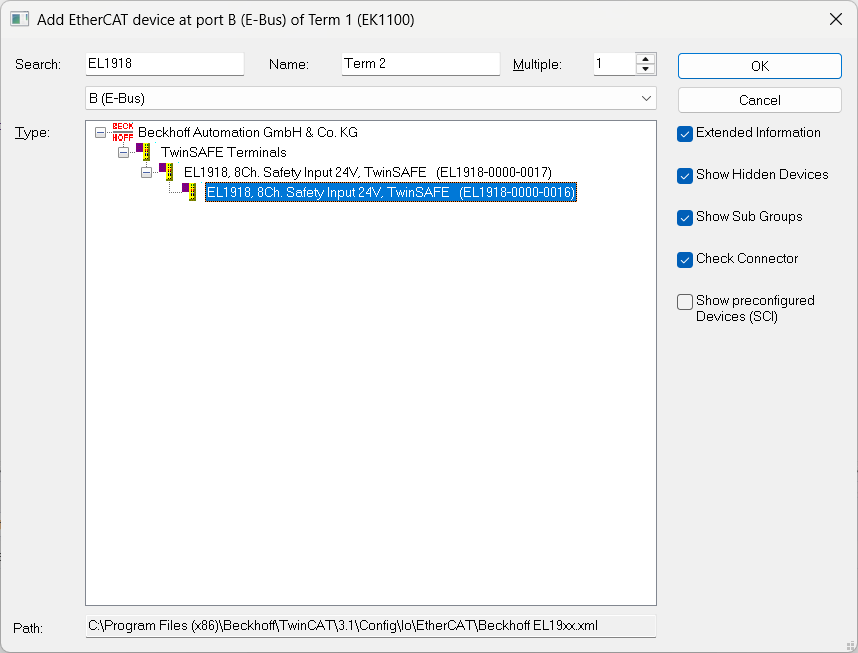Screen dimensions: 858x653
Task: Click the Cancel button
Action: point(760,100)
